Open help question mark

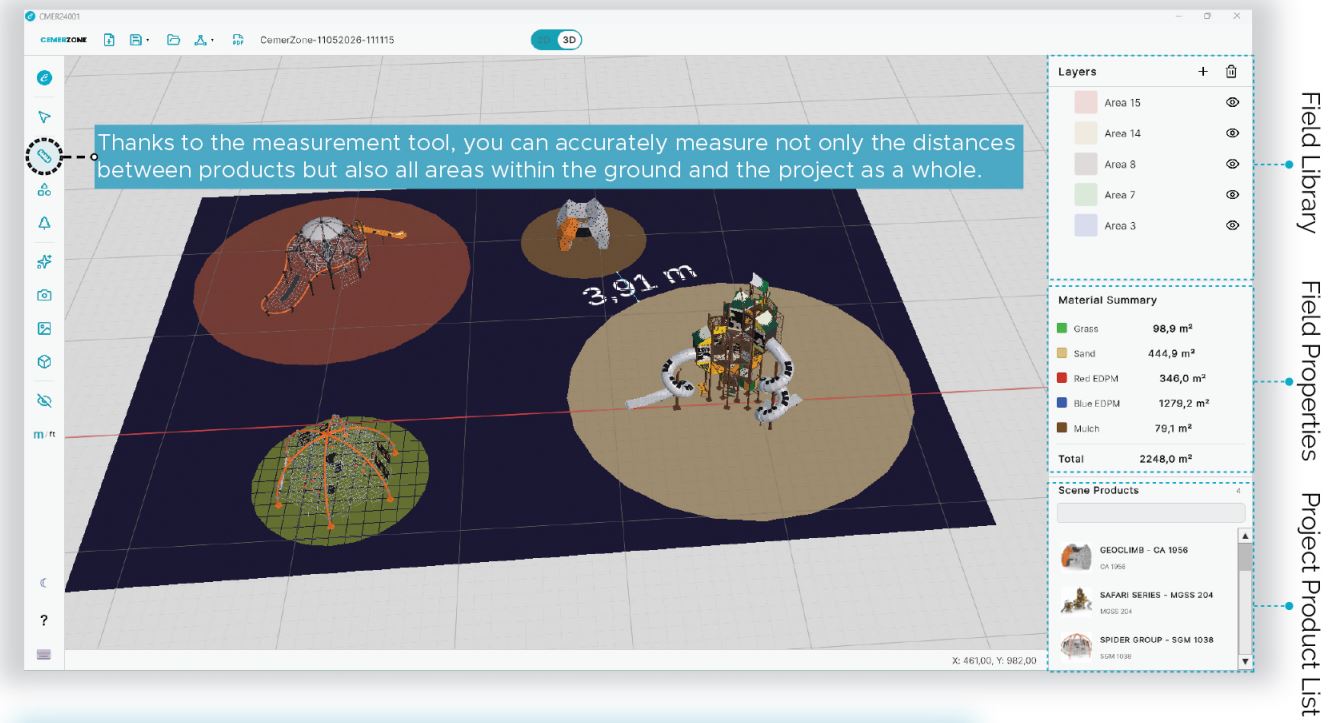44,620
